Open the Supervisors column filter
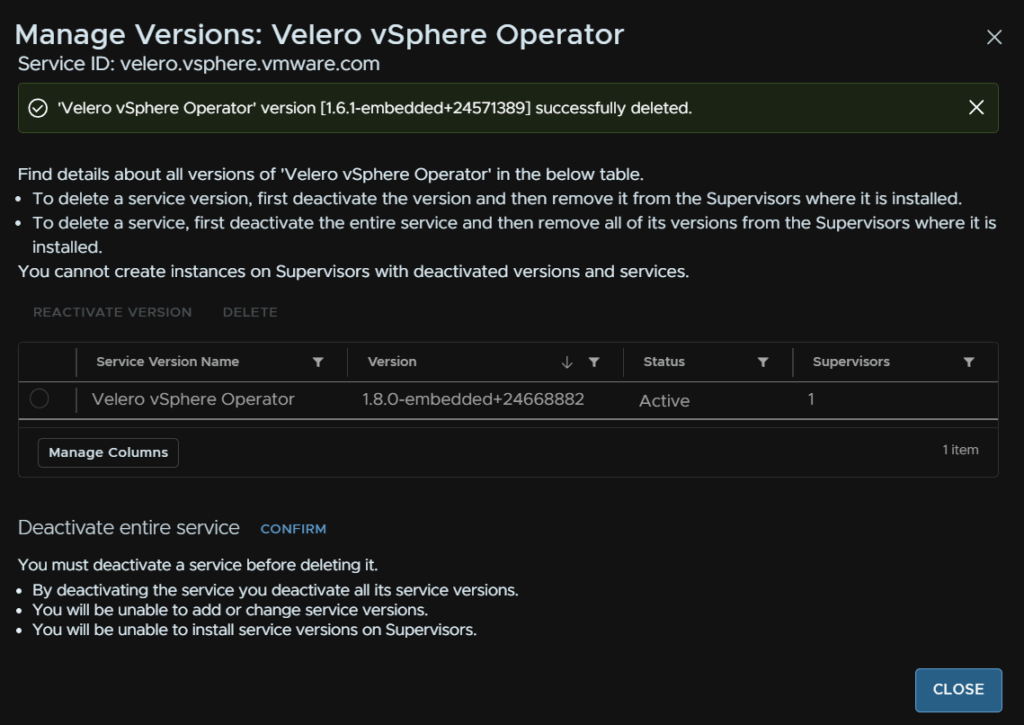This screenshot has height=725, width=1024. click(x=969, y=362)
